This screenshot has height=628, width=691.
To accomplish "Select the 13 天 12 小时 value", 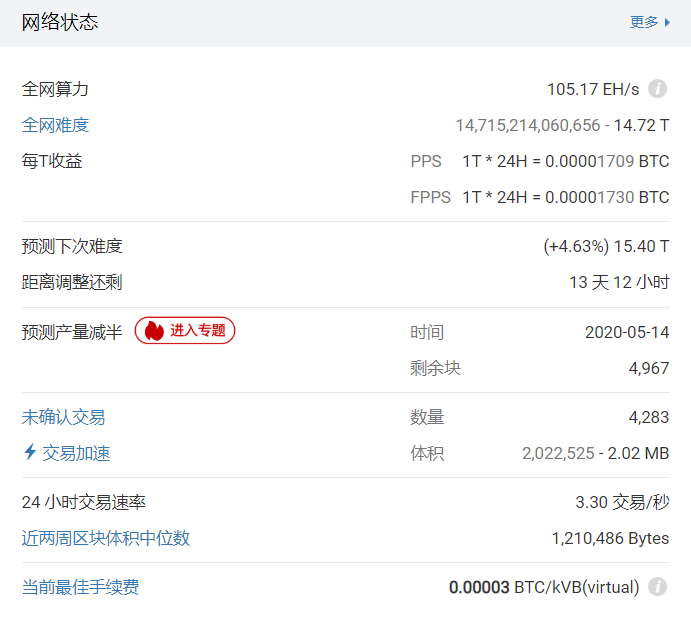I will (620, 282).
